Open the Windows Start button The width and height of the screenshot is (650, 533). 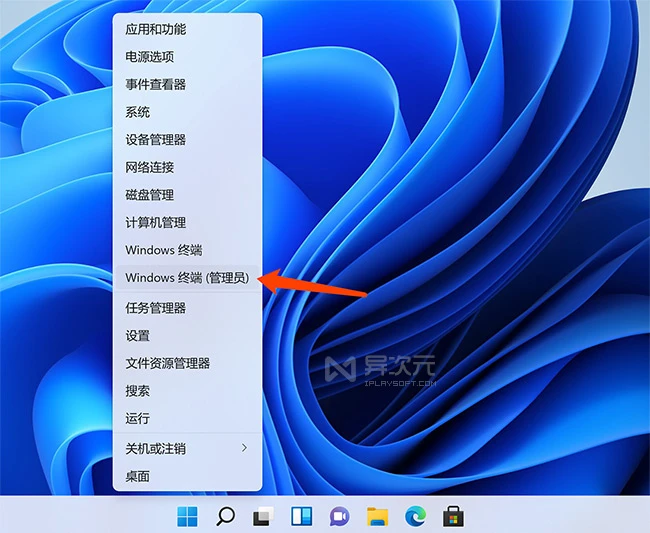(187, 516)
